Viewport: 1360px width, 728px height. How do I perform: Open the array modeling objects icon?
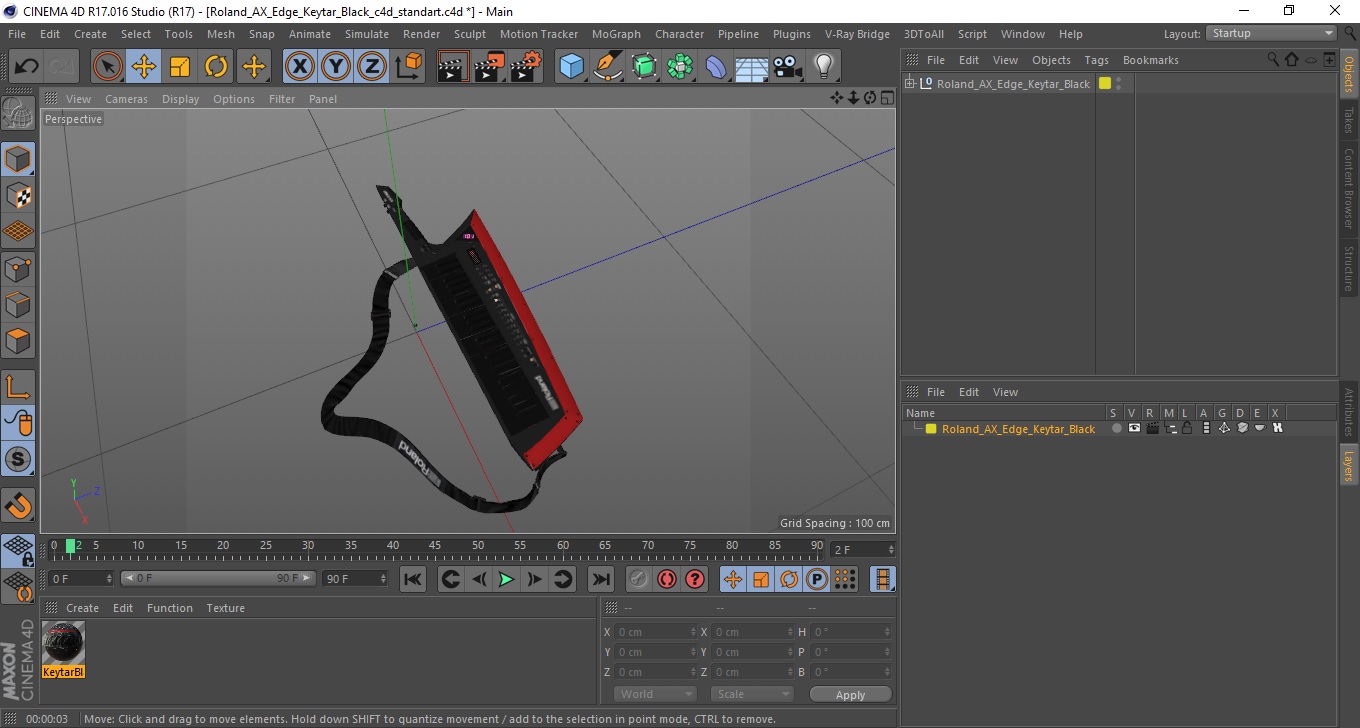coord(680,67)
